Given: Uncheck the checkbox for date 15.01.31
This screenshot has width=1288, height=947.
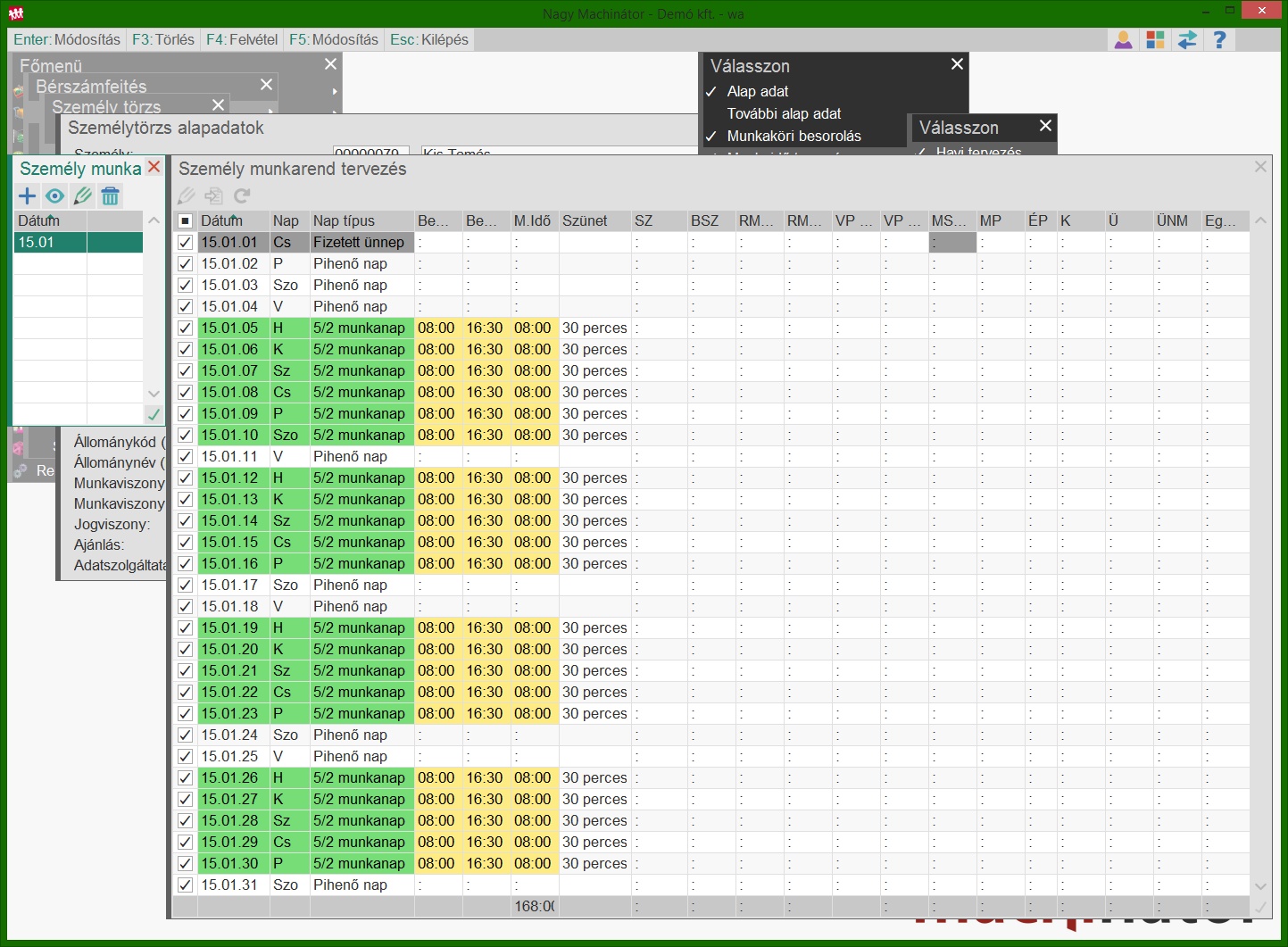Looking at the screenshot, I should (186, 885).
